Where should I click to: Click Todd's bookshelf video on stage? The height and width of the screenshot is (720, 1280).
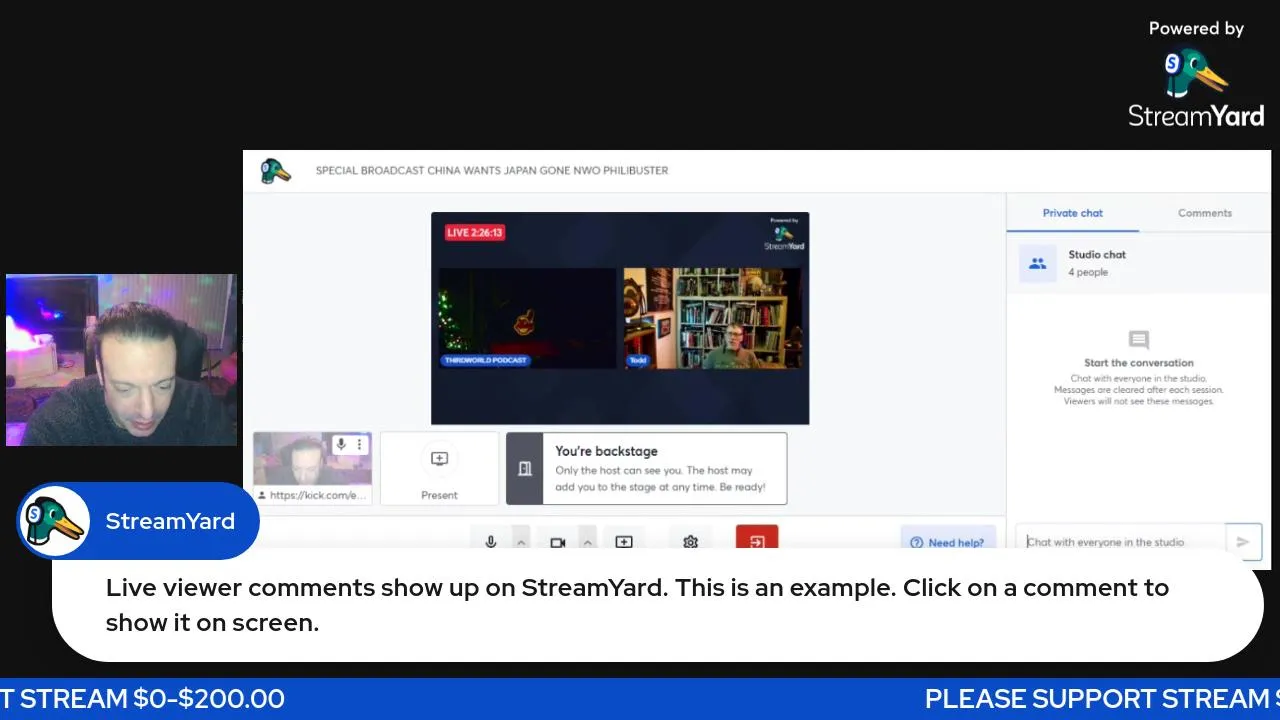712,318
